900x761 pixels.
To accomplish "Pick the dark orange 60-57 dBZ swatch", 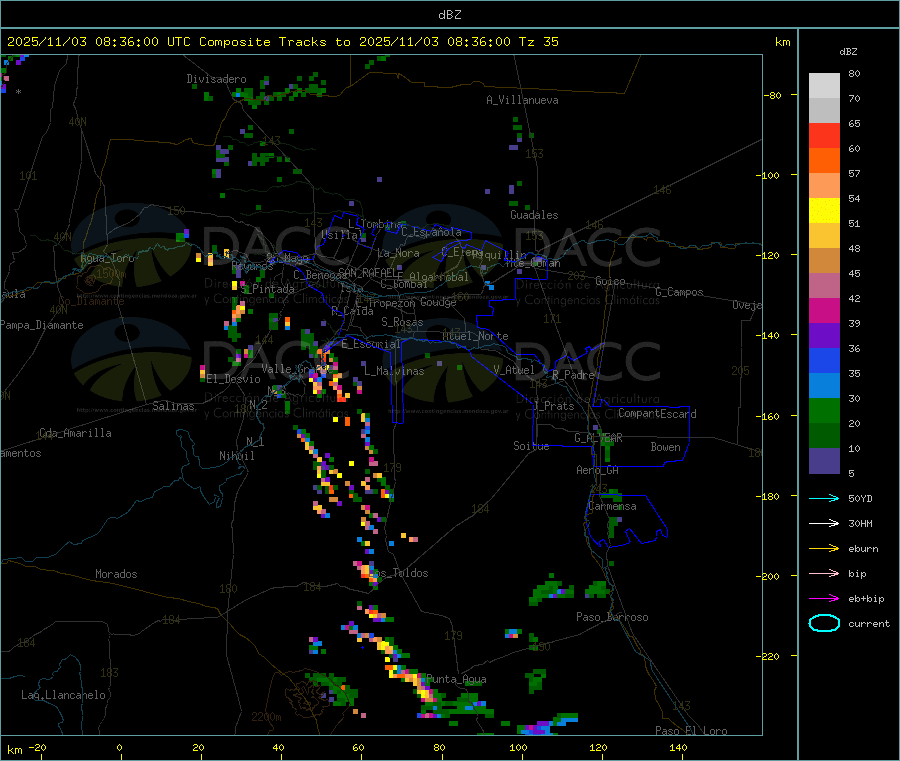I will point(824,161).
